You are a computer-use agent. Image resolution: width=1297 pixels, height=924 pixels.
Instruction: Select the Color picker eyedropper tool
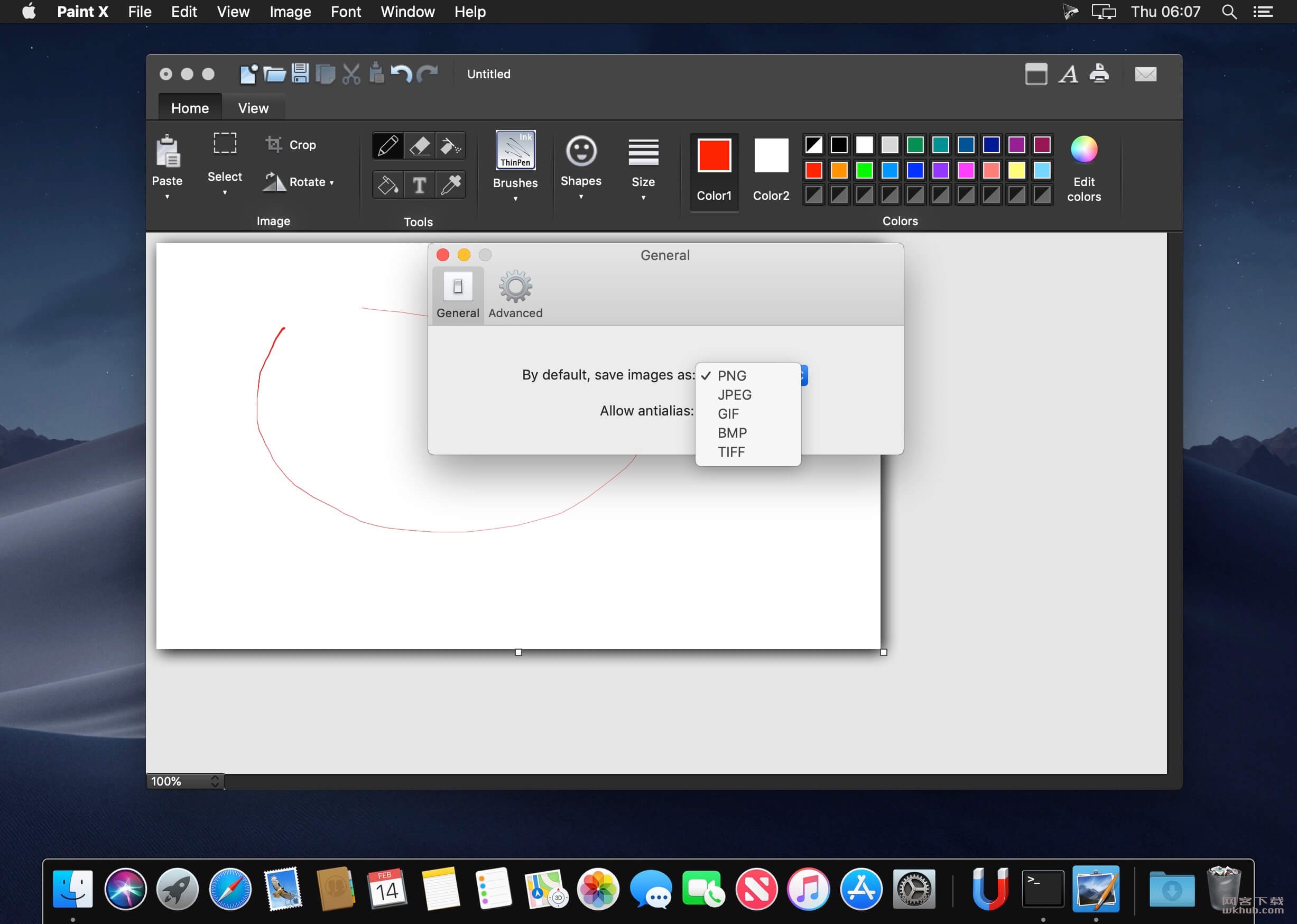tap(450, 185)
